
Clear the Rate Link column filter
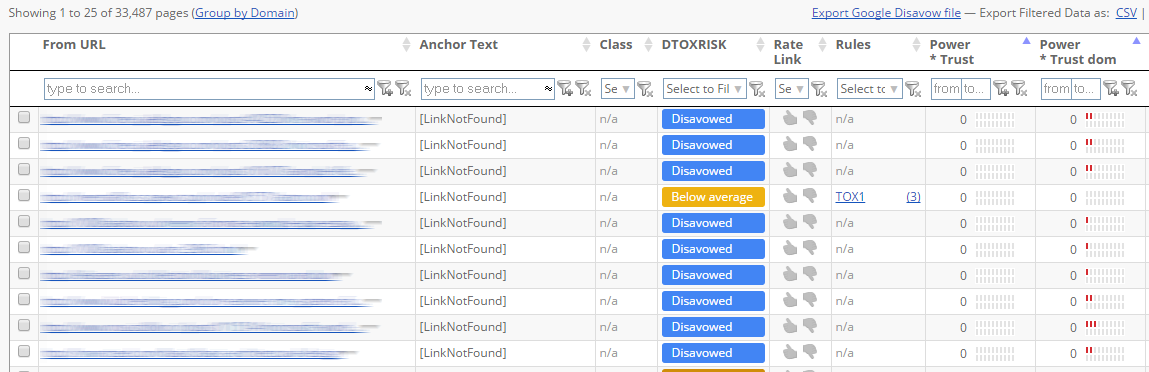tap(819, 89)
